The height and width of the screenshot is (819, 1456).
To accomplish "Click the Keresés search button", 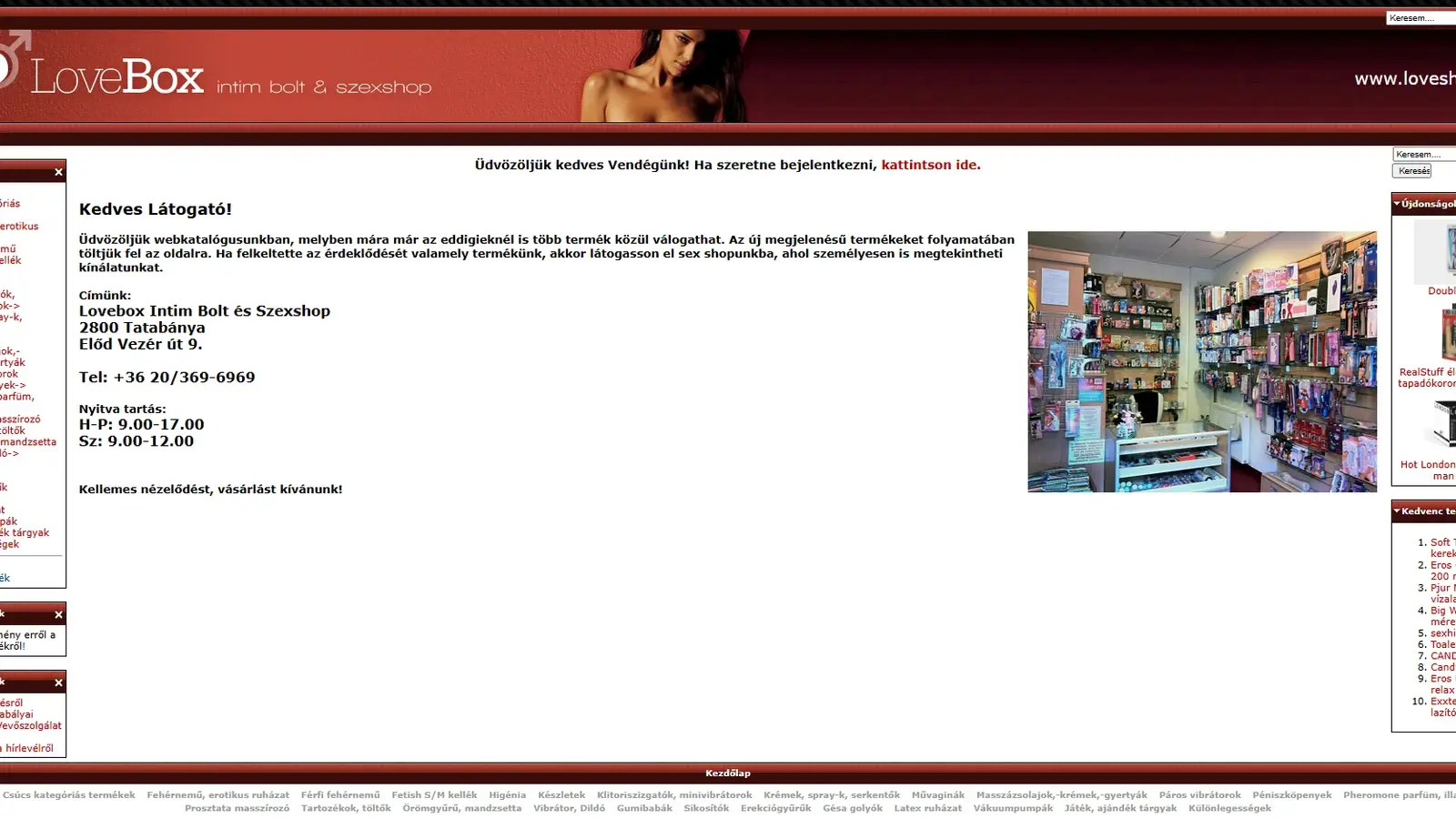I will (1412, 171).
